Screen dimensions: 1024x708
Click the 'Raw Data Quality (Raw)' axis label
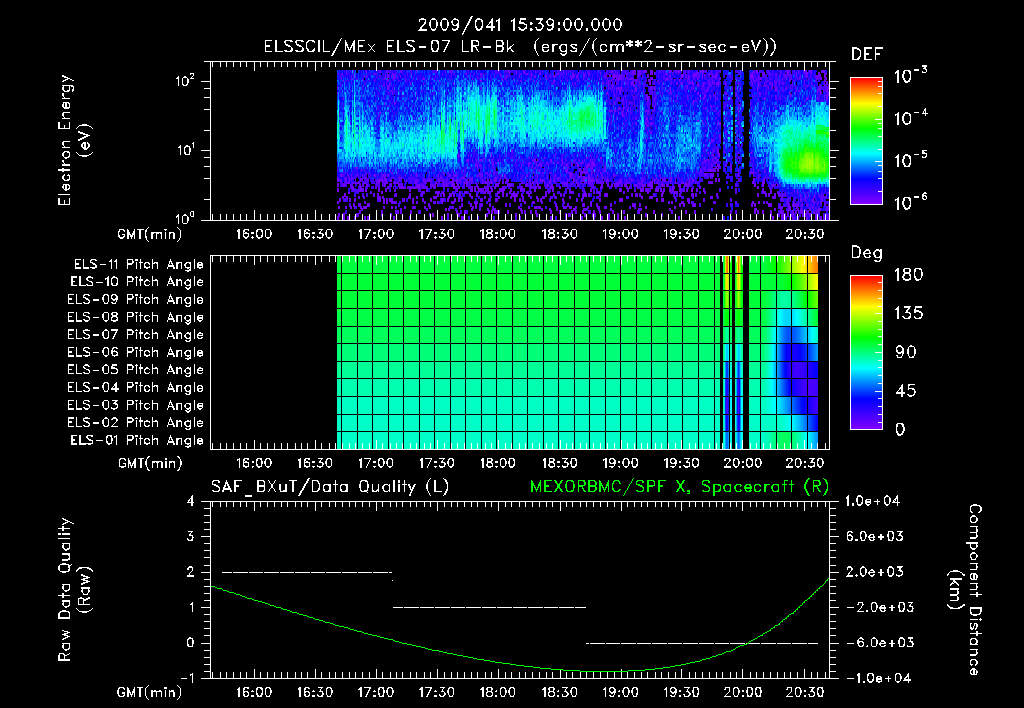click(74, 590)
